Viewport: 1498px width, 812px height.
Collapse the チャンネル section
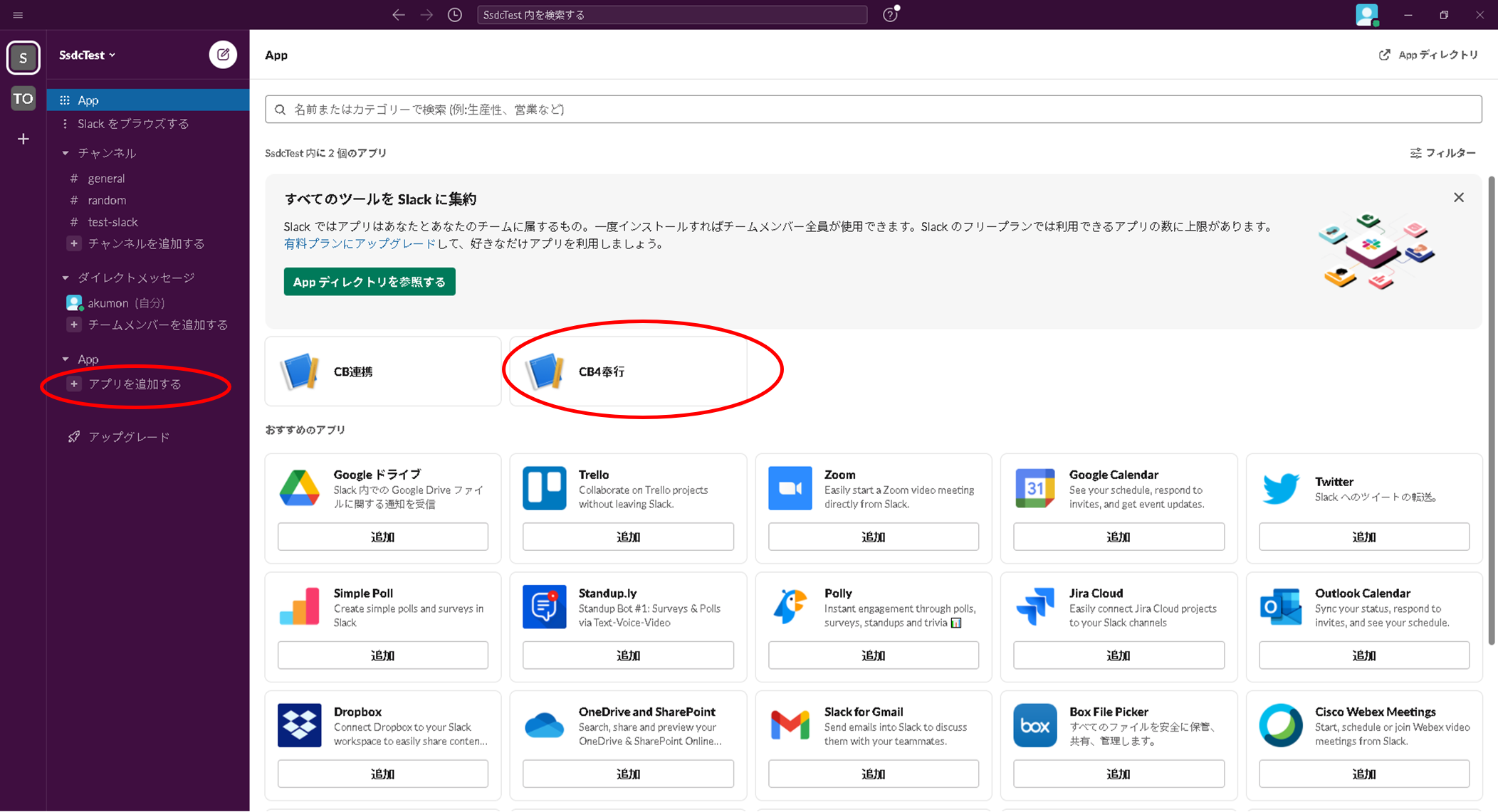(66, 153)
